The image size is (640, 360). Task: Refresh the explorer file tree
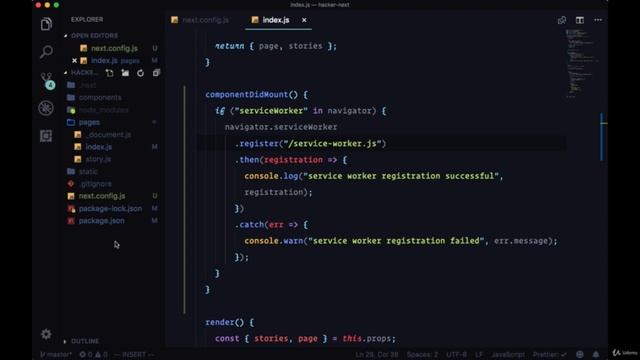[140, 73]
